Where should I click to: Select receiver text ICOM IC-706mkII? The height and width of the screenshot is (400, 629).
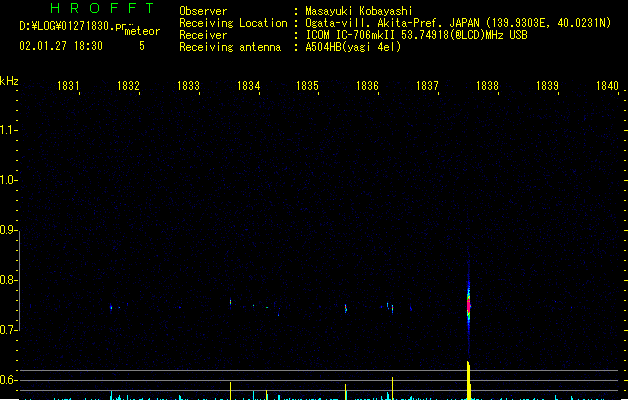pyautogui.click(x=350, y=35)
